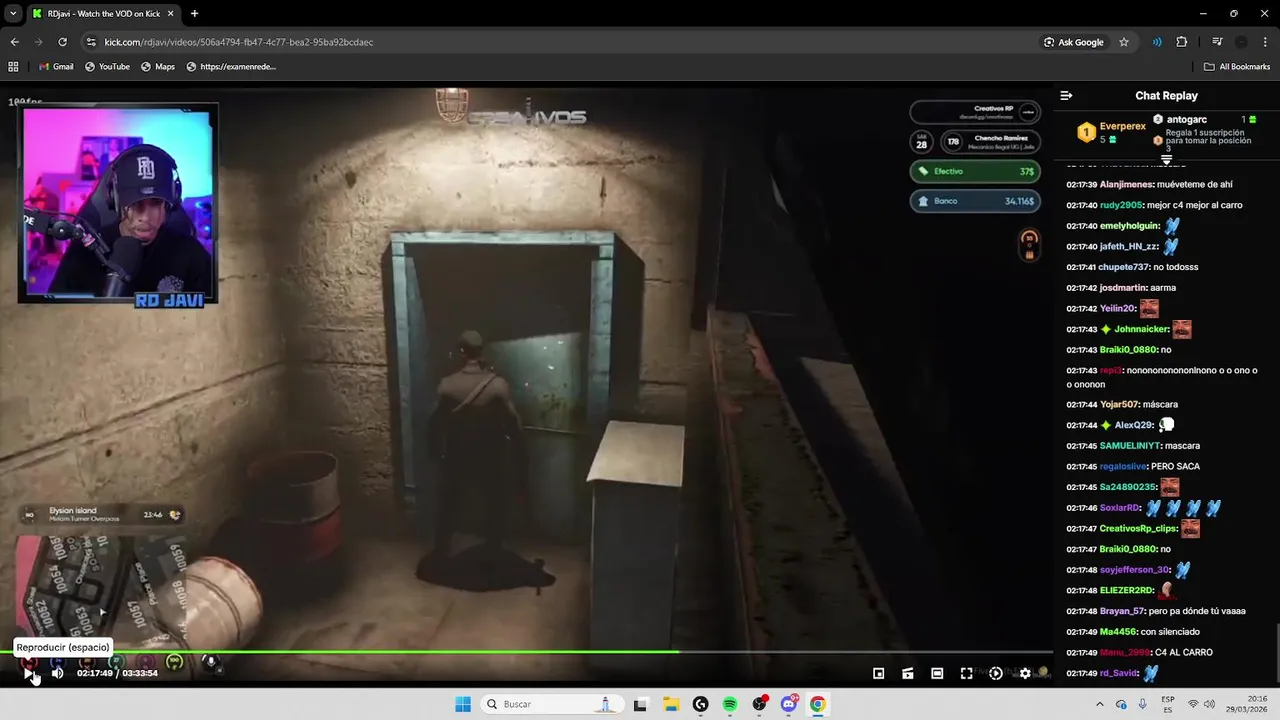The image size is (1280, 720).
Task: Open chat user rudy2905
Action: (1120, 205)
